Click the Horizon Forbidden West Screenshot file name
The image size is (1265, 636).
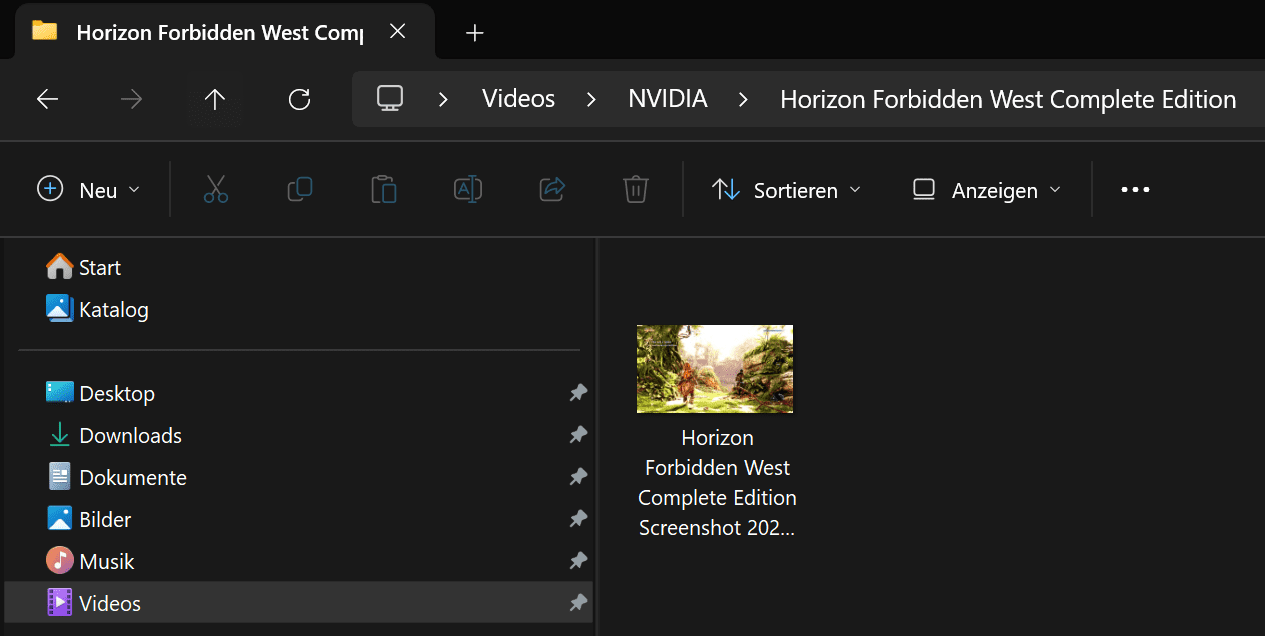coord(717,482)
